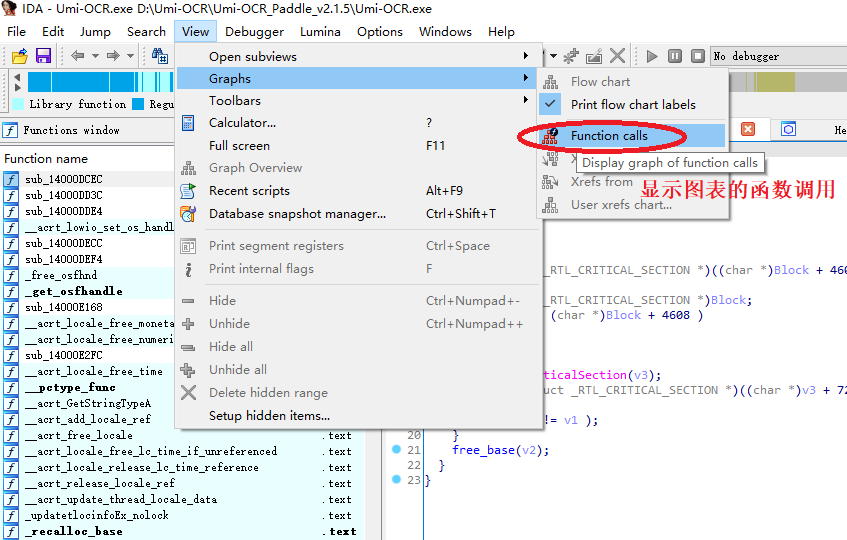Click the Functions window tab icon
Image resolution: width=847 pixels, height=540 pixels.
tap(10, 130)
